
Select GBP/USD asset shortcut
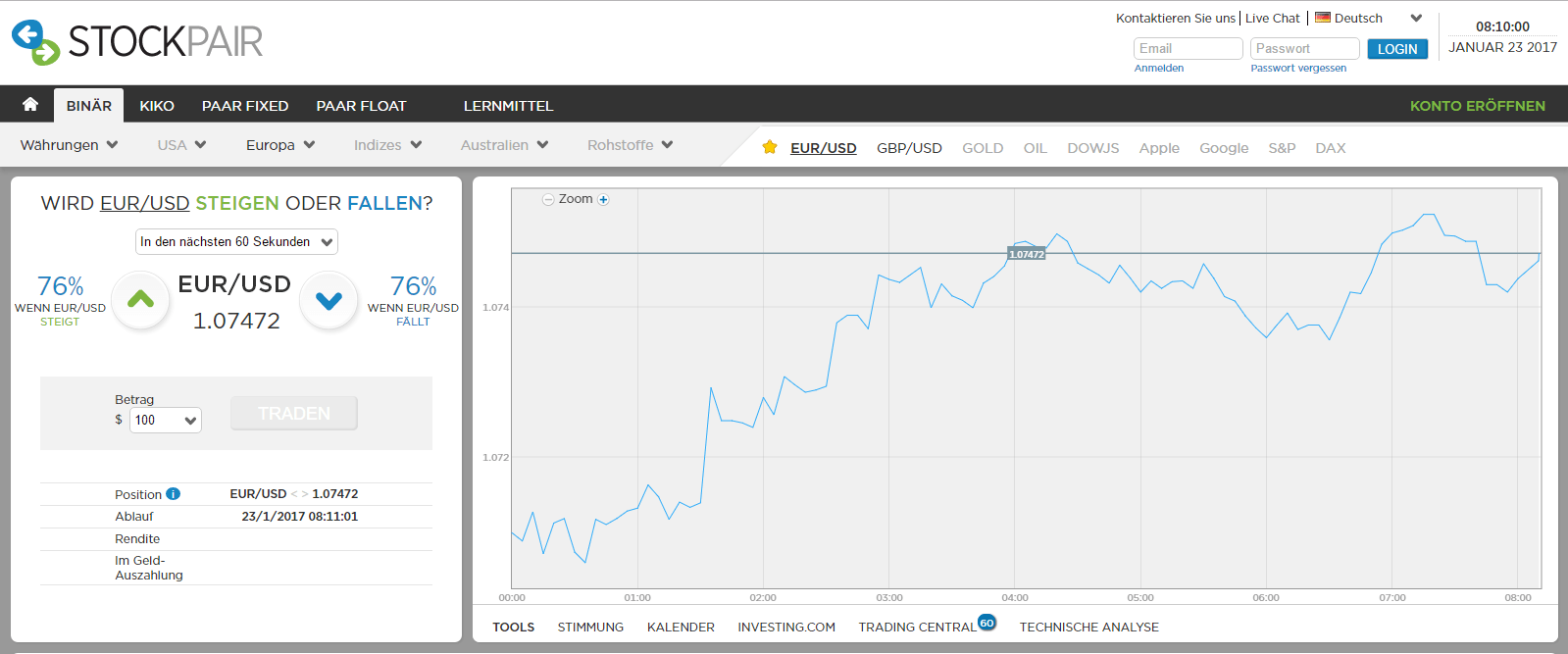pos(909,148)
